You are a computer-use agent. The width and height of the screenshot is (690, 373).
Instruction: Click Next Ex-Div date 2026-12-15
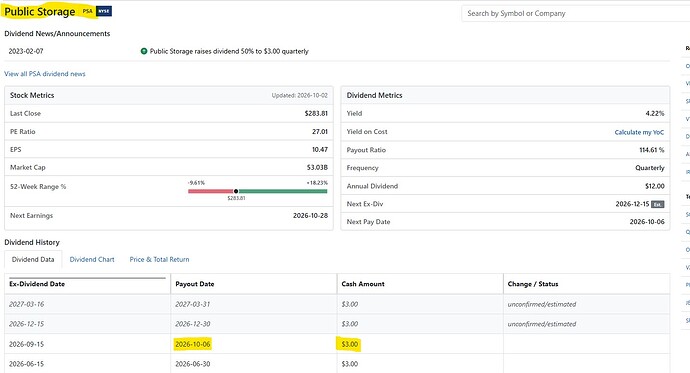click(x=632, y=204)
